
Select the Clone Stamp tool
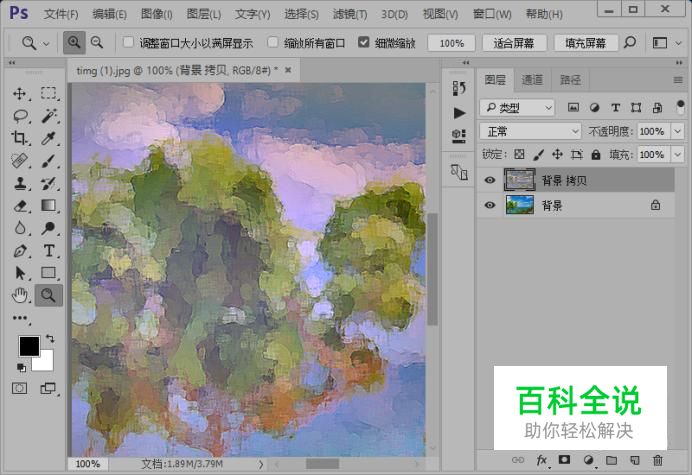(19, 183)
